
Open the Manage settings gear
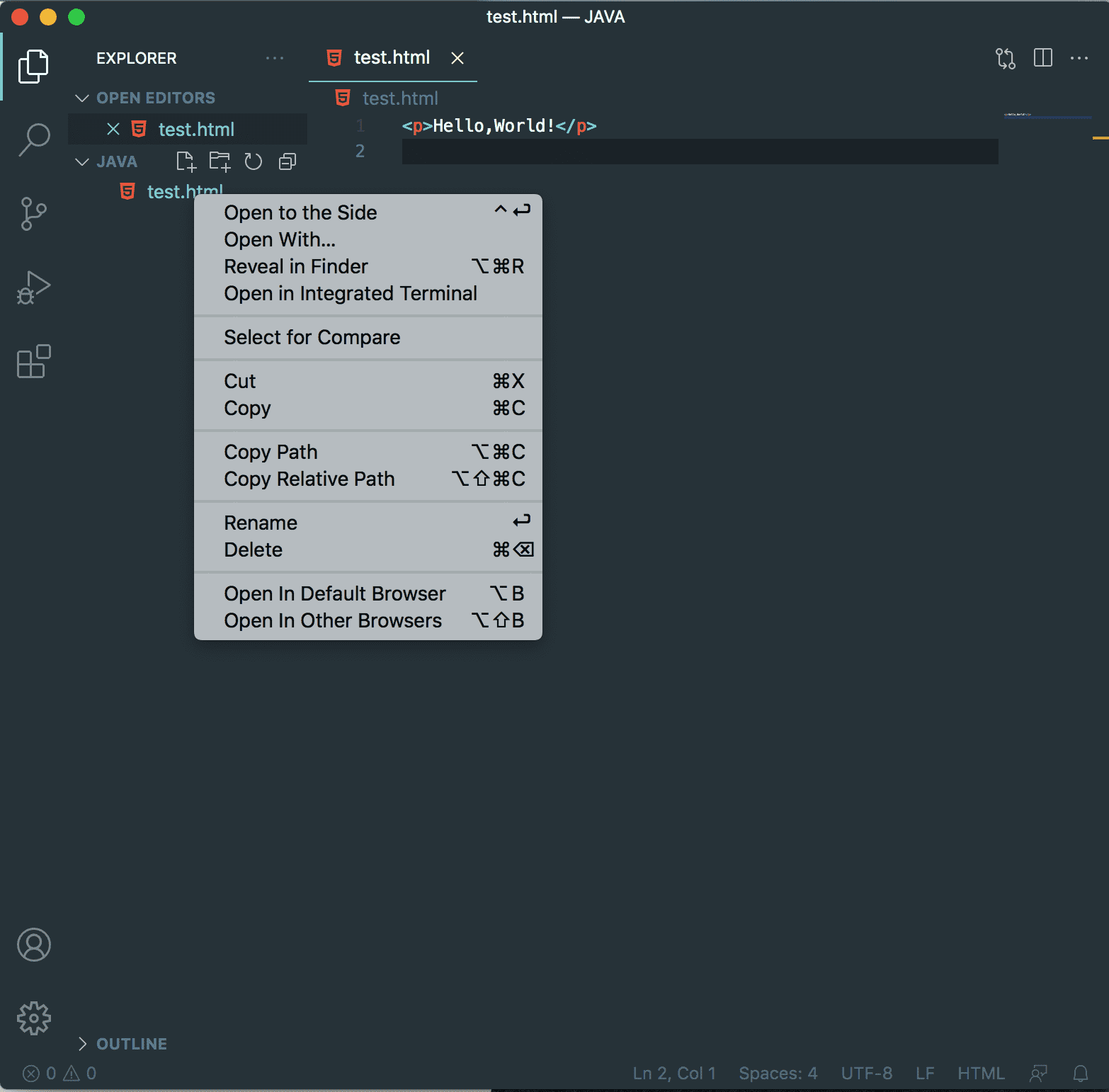coord(33,1018)
